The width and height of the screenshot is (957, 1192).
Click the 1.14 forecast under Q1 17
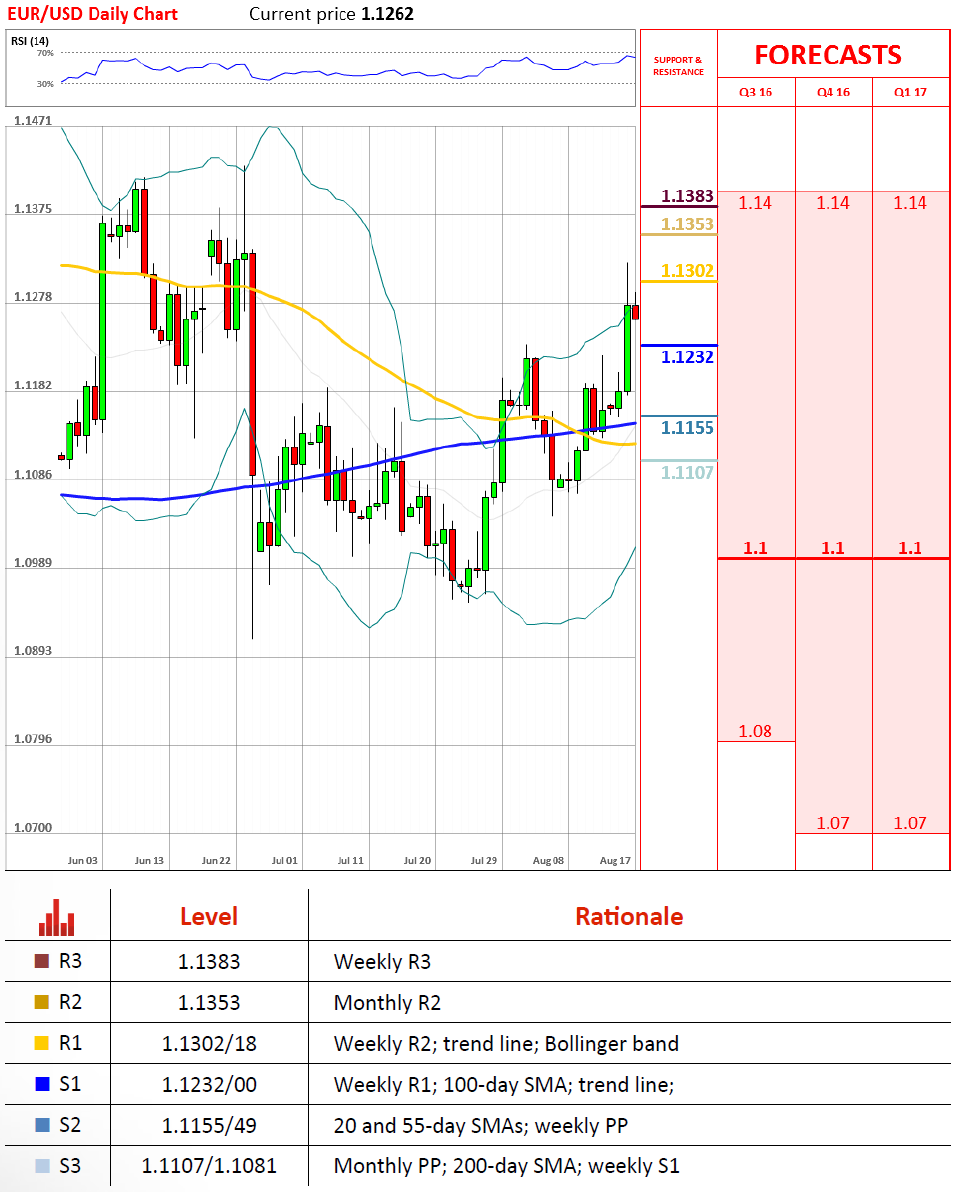[x=910, y=203]
